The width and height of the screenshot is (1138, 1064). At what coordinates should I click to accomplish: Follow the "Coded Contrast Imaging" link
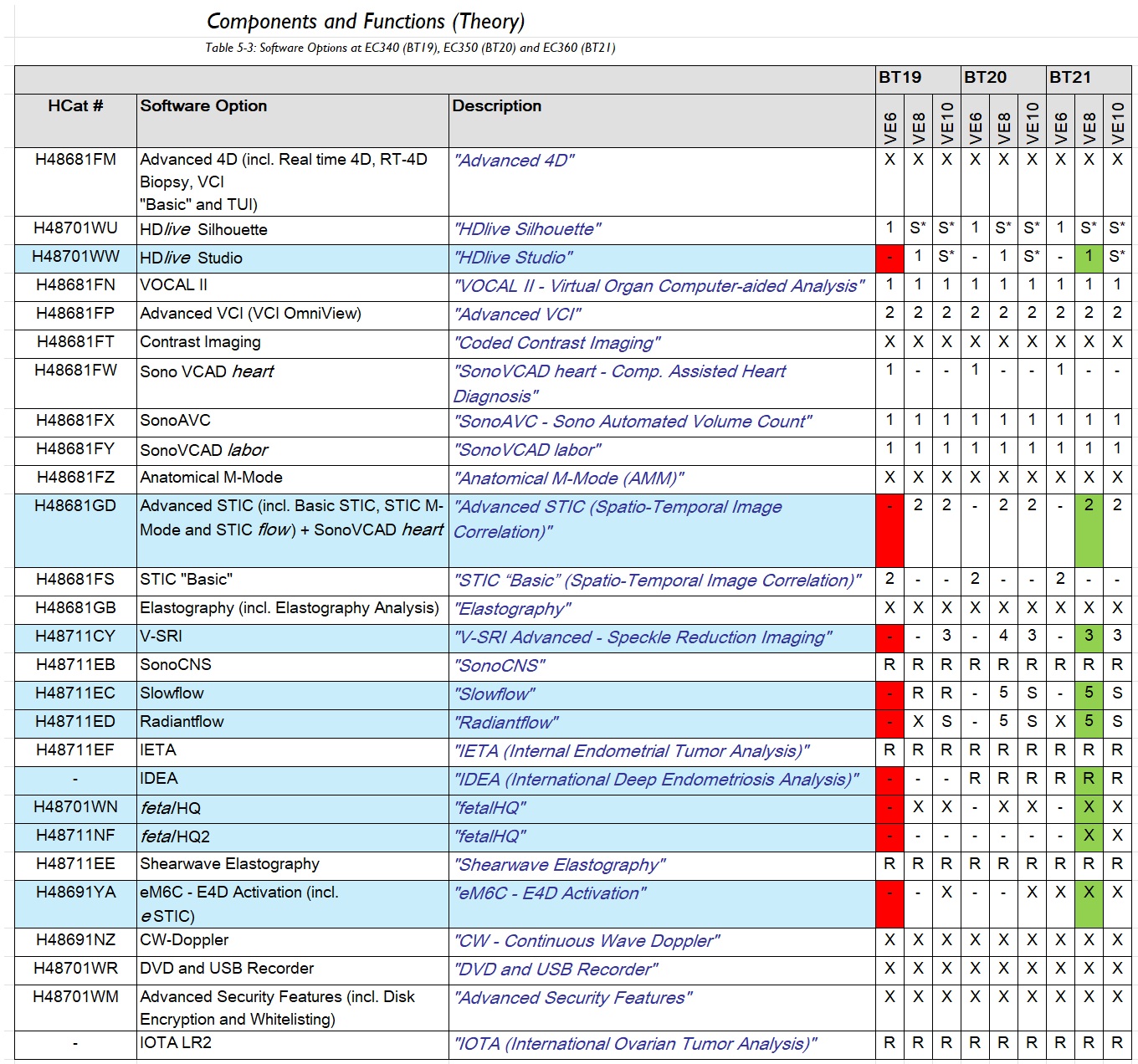[x=557, y=343]
